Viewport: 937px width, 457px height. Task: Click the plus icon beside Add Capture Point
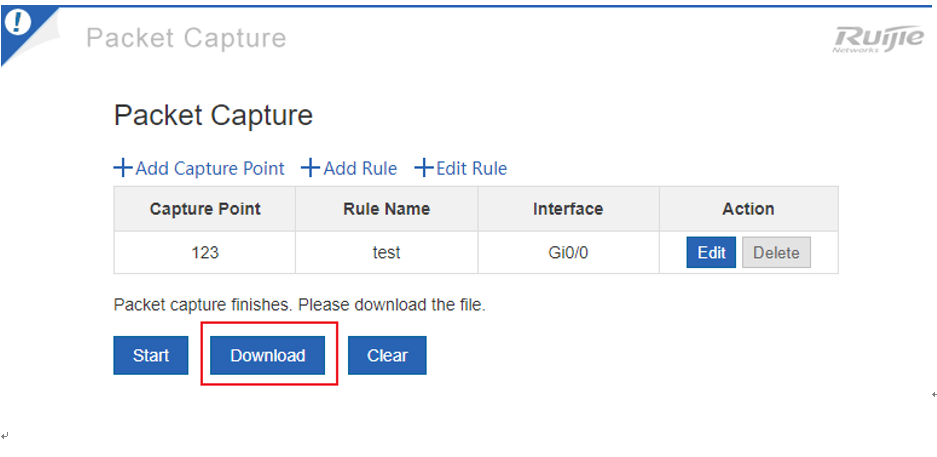tap(123, 168)
